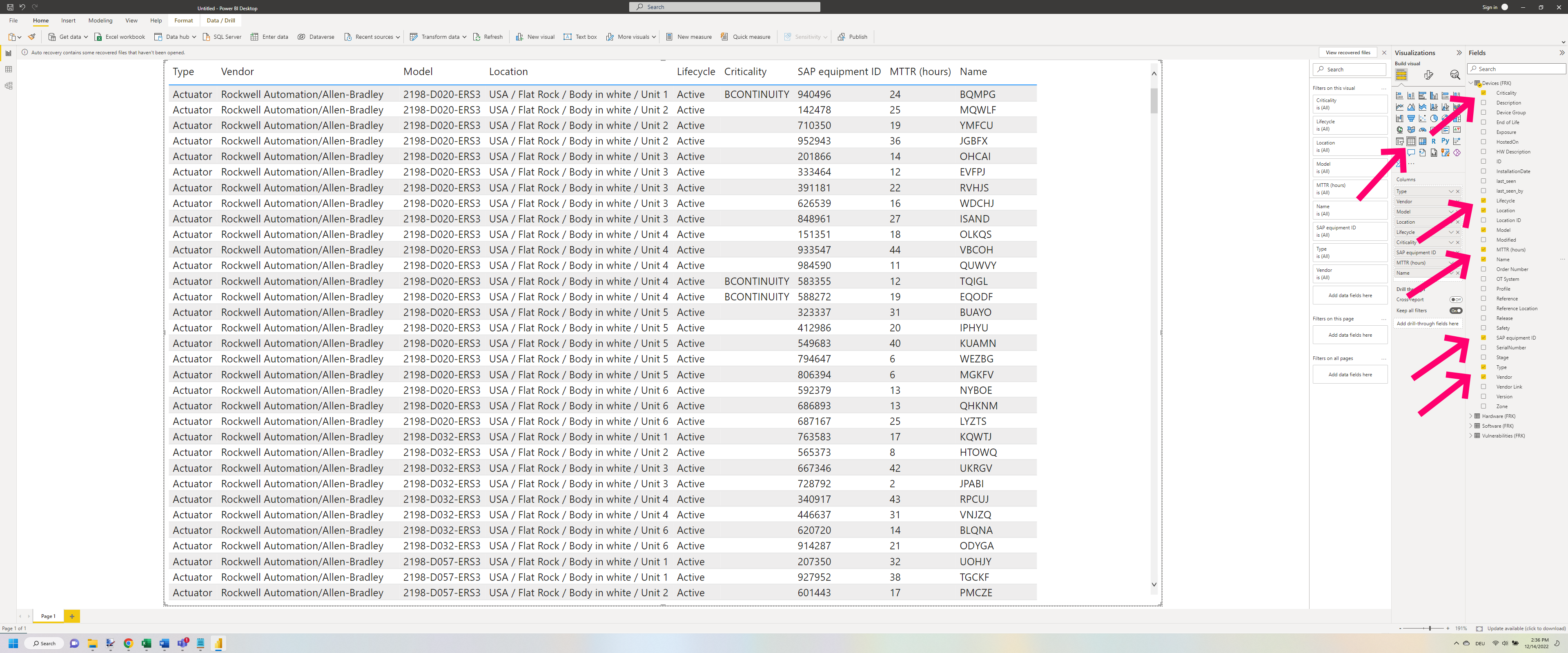Uncheck the Criticality field checkbox
The width and height of the screenshot is (1568, 653).
[1483, 93]
